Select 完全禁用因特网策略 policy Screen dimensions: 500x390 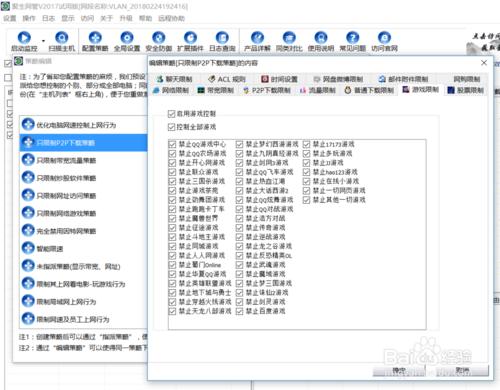[83, 231]
